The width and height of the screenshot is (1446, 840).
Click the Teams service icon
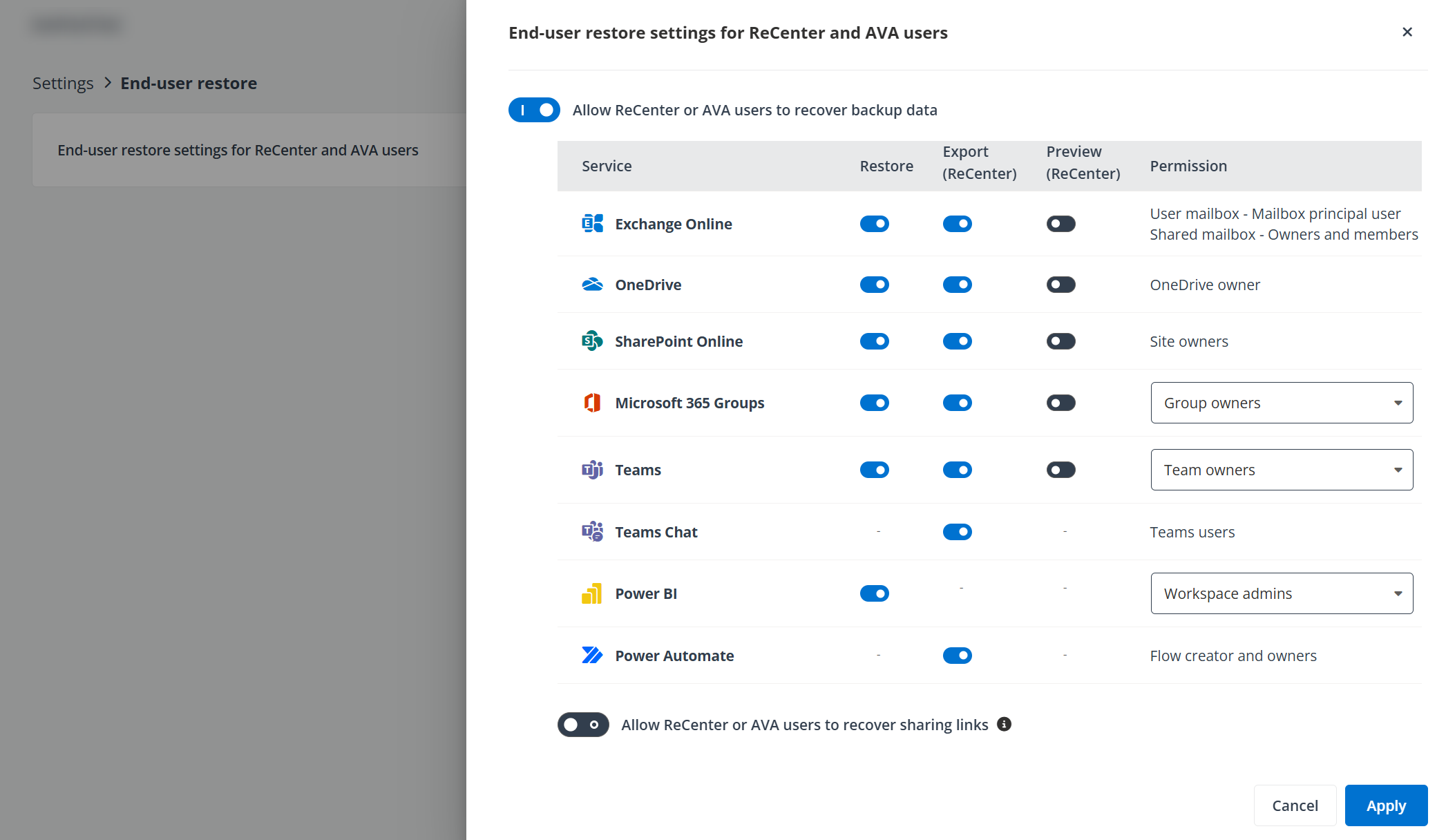pos(591,469)
